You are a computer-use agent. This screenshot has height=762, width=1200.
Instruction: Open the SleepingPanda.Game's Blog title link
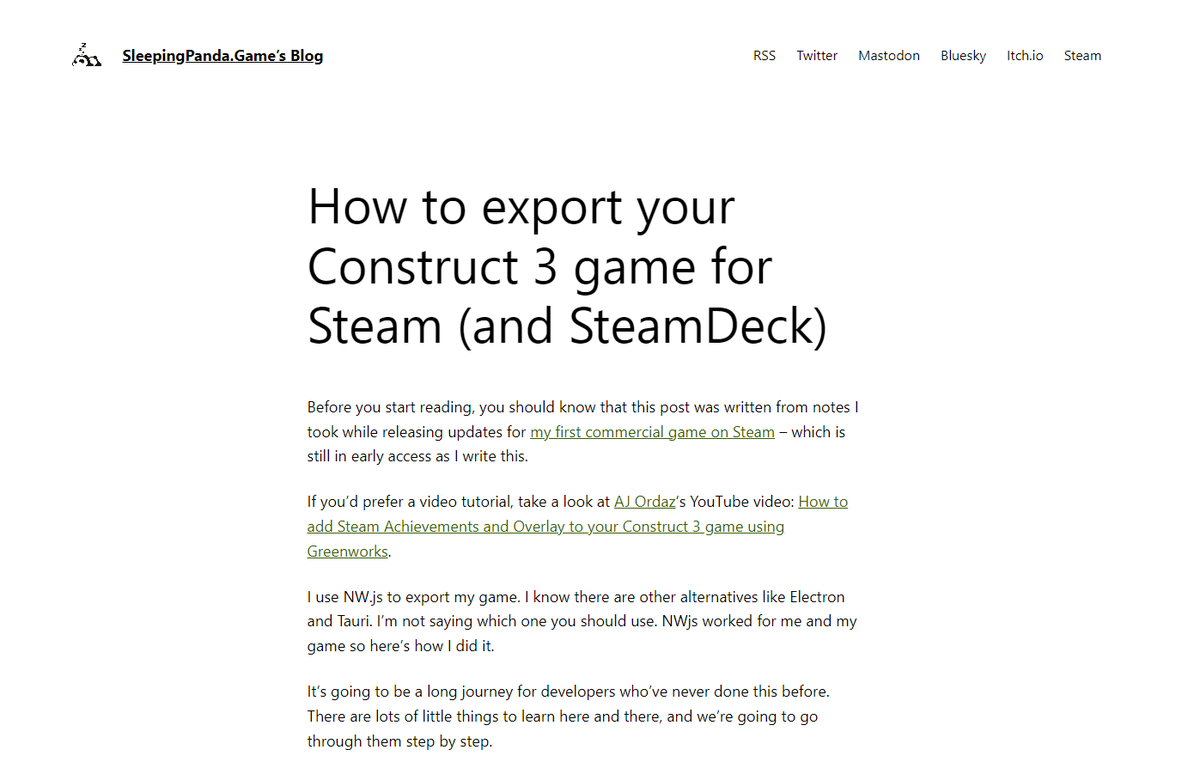point(223,56)
